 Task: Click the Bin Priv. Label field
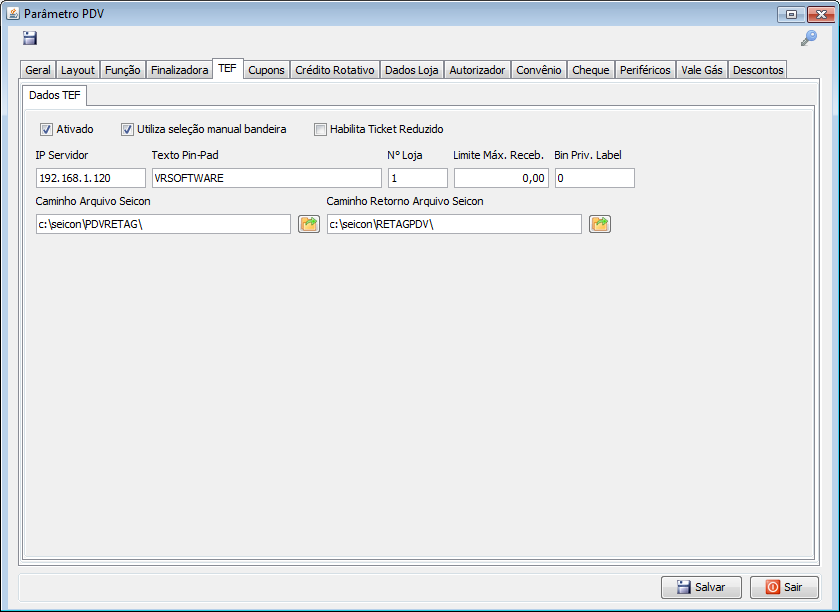tap(595, 178)
